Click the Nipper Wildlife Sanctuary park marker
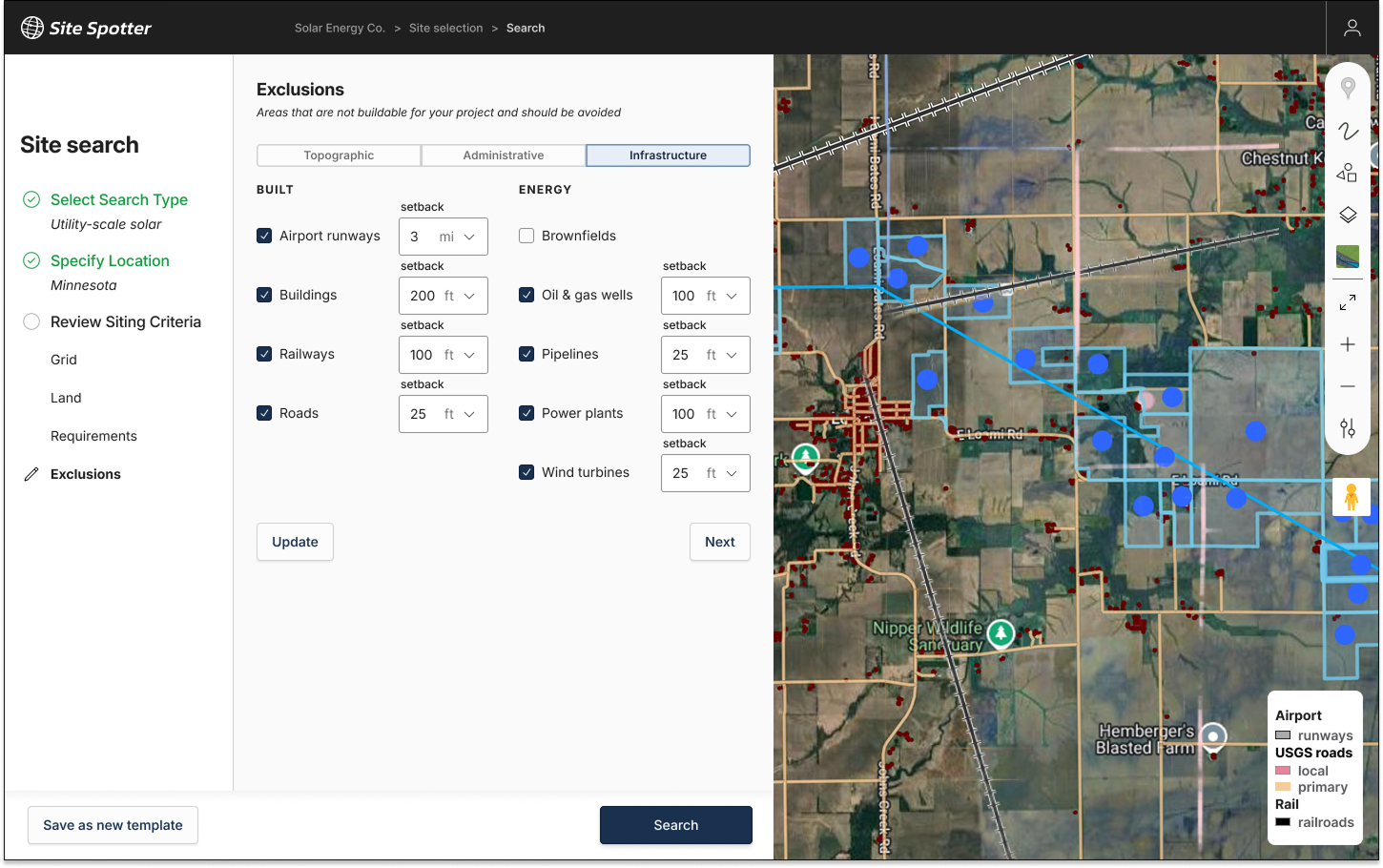This screenshot has height=868, width=1383. coord(1001,632)
